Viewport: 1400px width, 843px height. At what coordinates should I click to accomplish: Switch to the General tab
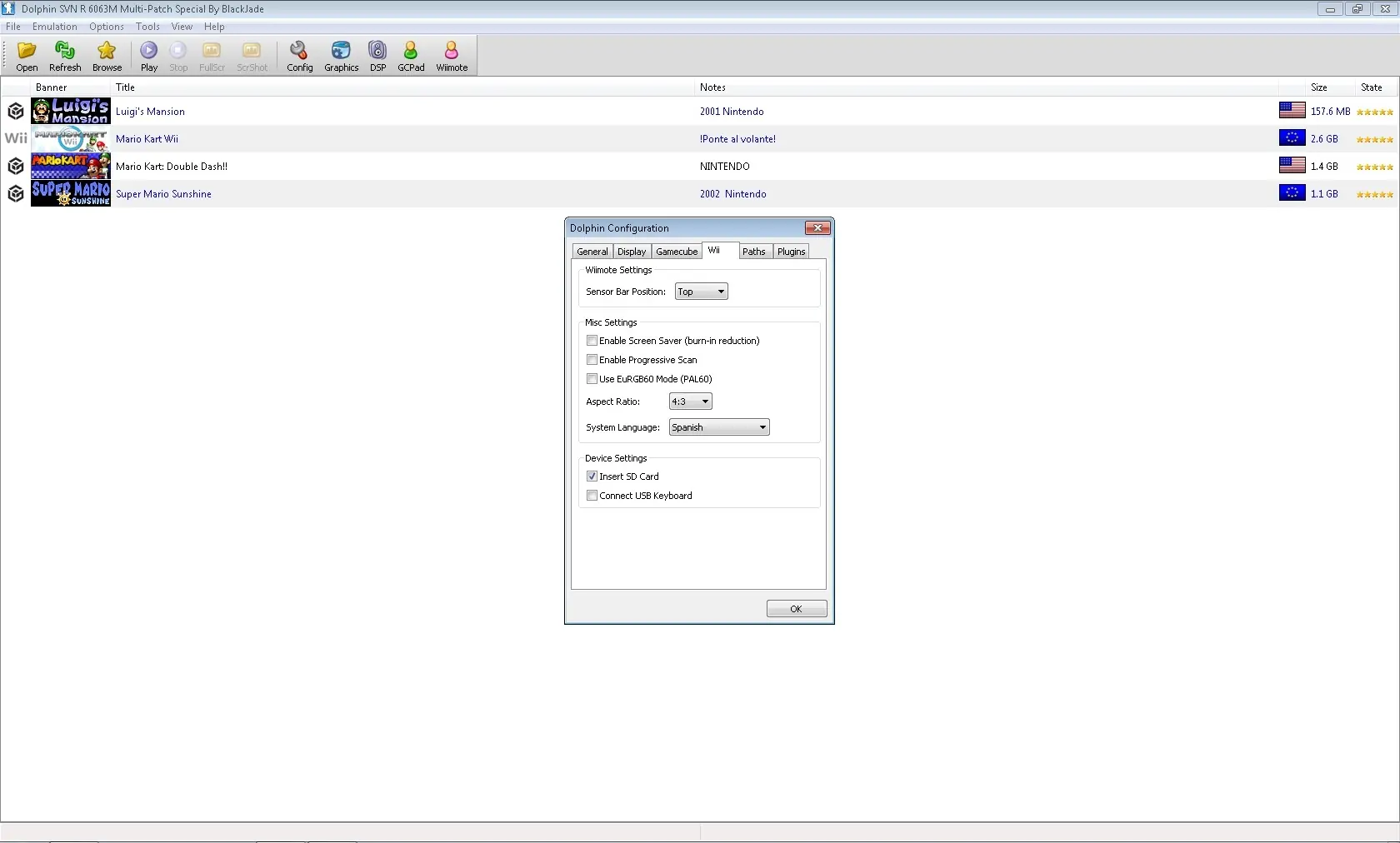[x=592, y=252]
